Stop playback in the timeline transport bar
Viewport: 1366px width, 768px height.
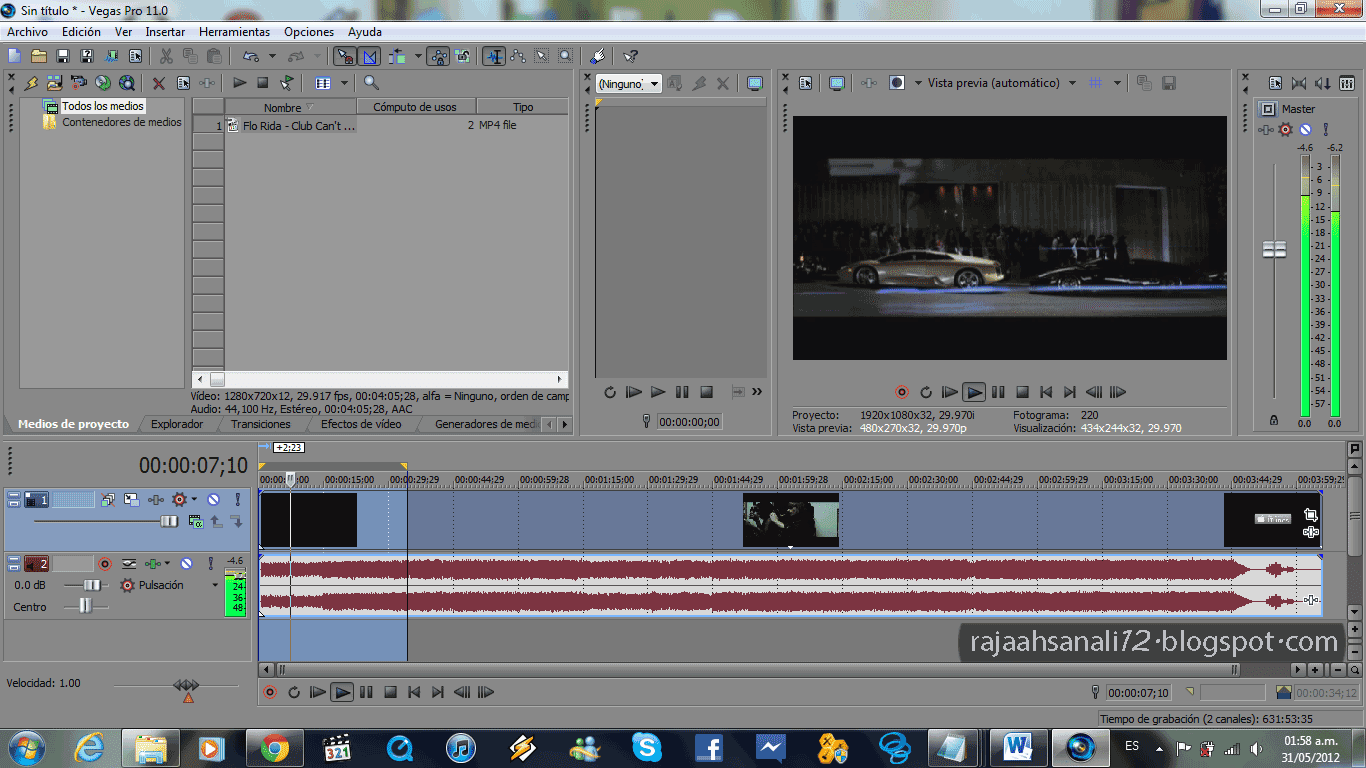390,692
